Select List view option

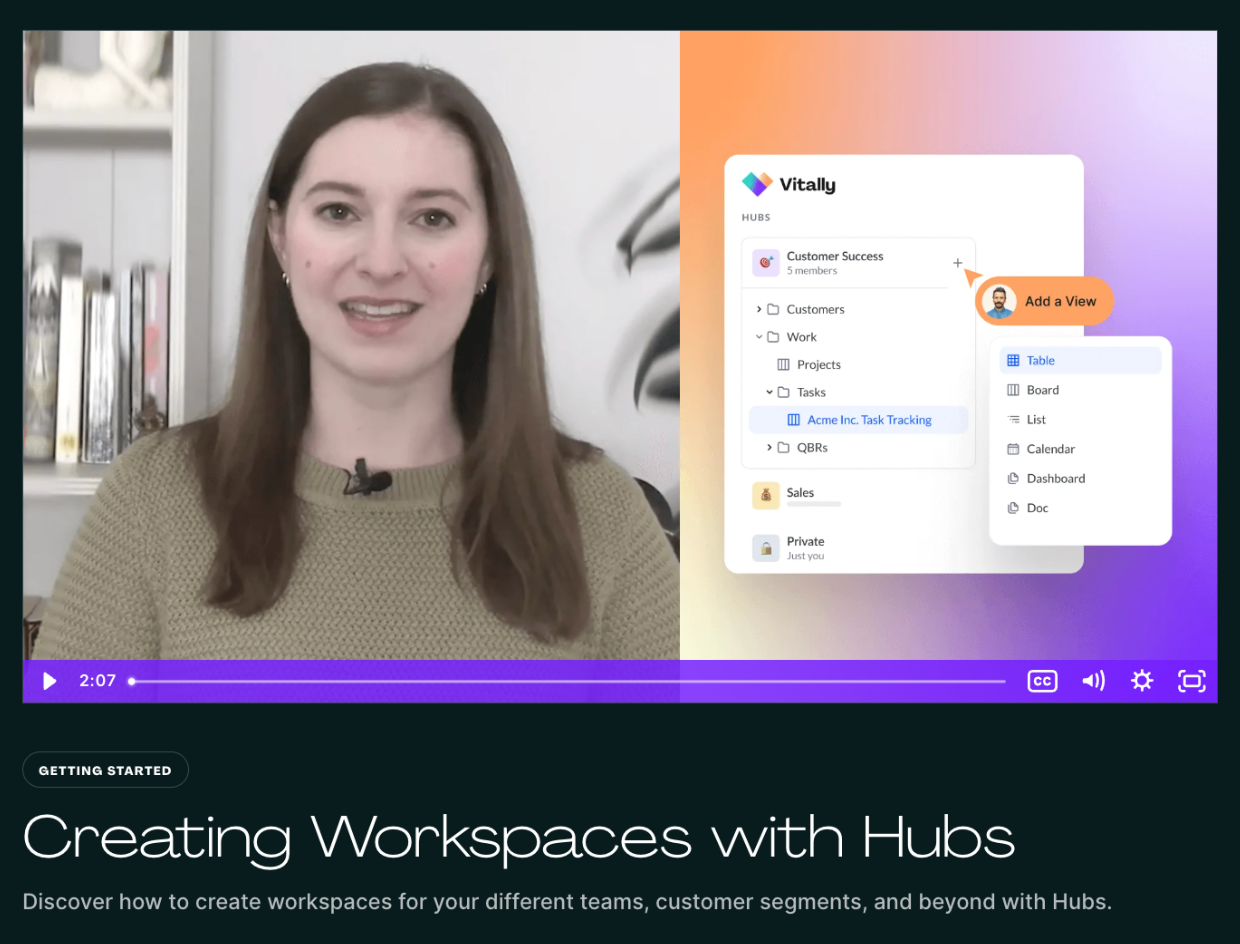point(1080,419)
